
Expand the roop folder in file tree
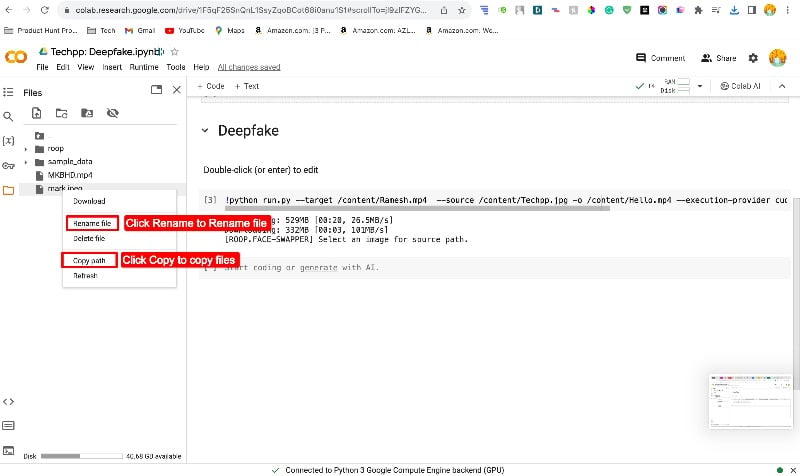26,149
